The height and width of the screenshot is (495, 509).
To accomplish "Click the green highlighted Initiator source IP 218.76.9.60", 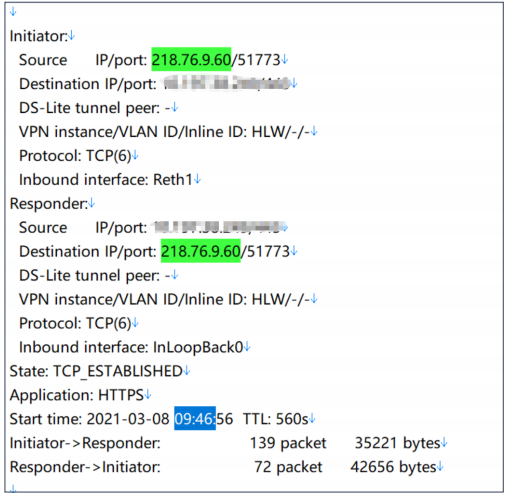I will pos(191,59).
